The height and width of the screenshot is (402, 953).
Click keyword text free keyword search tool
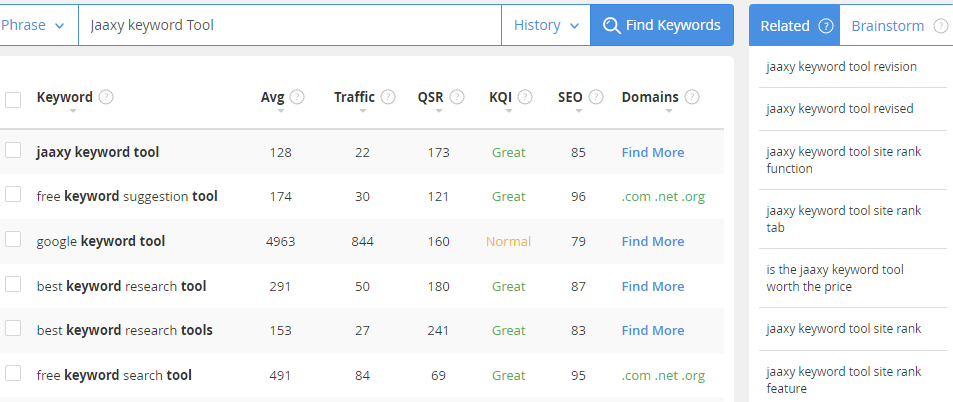click(114, 375)
